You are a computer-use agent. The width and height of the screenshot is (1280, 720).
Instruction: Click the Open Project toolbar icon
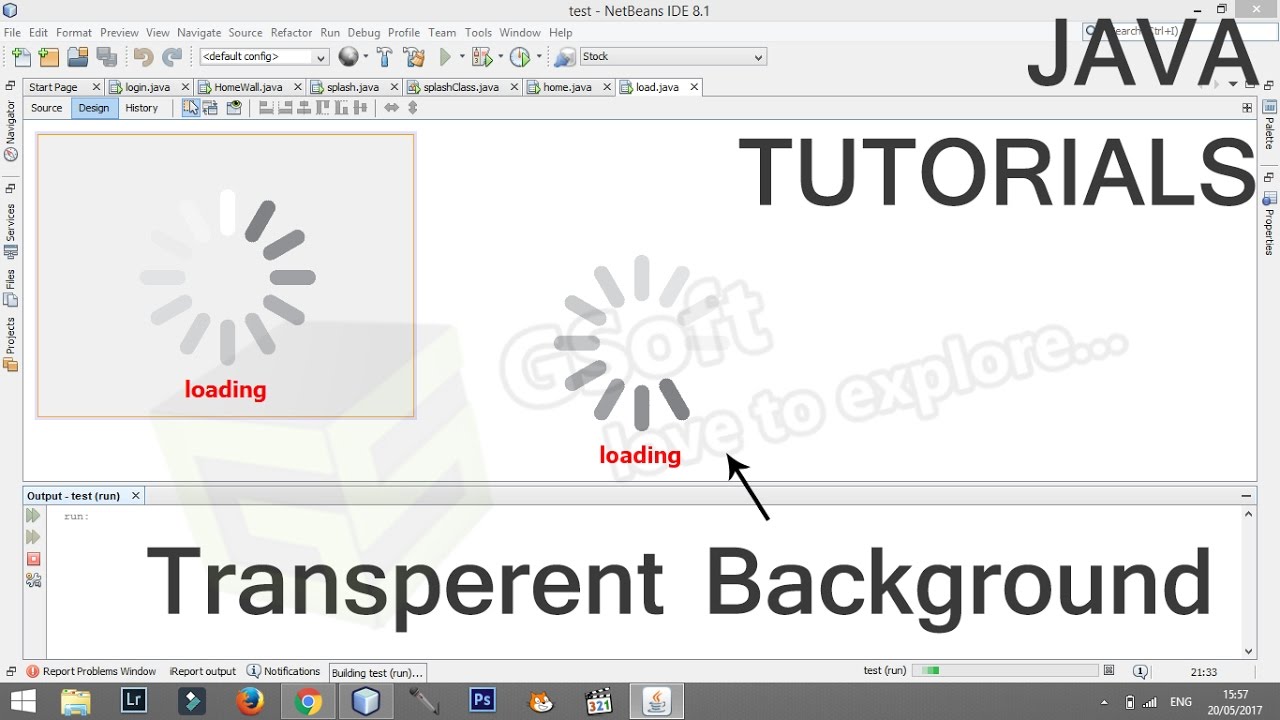[x=77, y=57]
